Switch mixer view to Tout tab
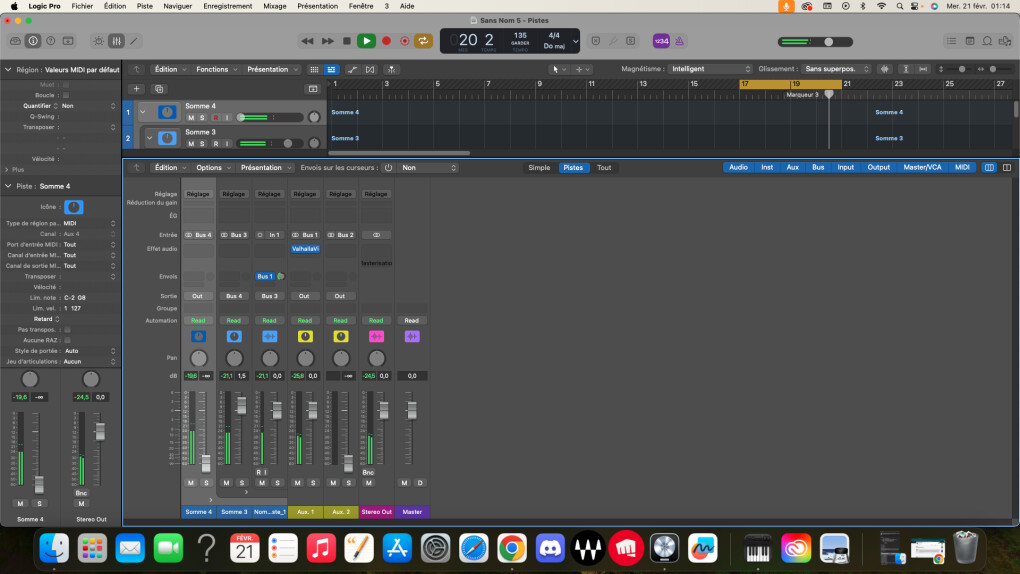The width and height of the screenshot is (1020, 574). [x=604, y=168]
